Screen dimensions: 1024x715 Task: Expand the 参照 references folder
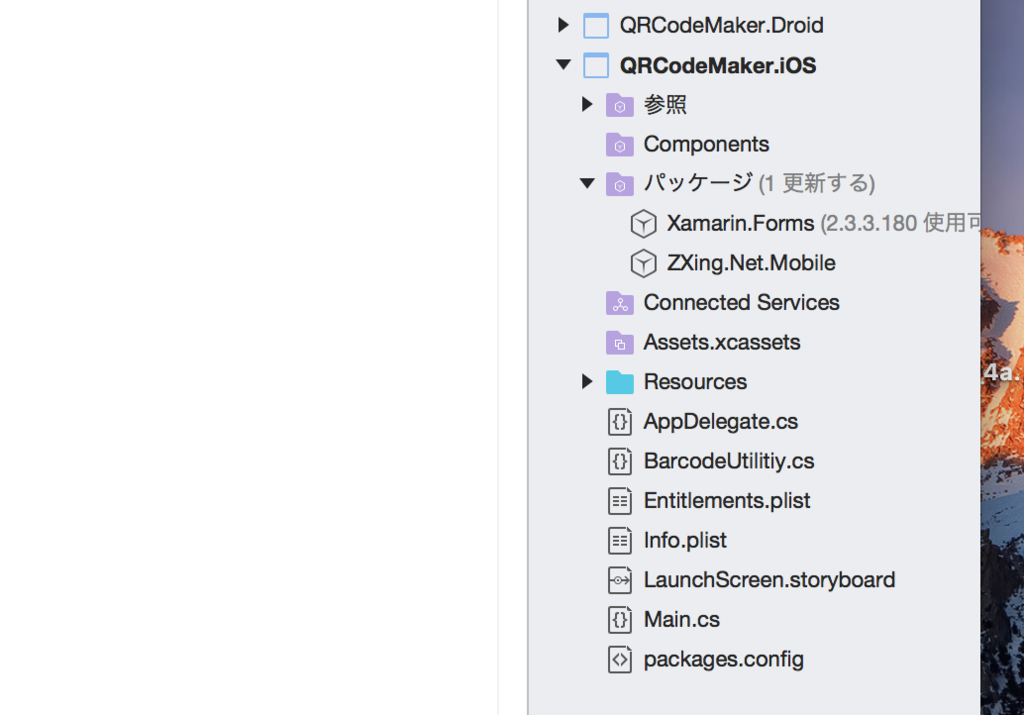pyautogui.click(x=587, y=104)
